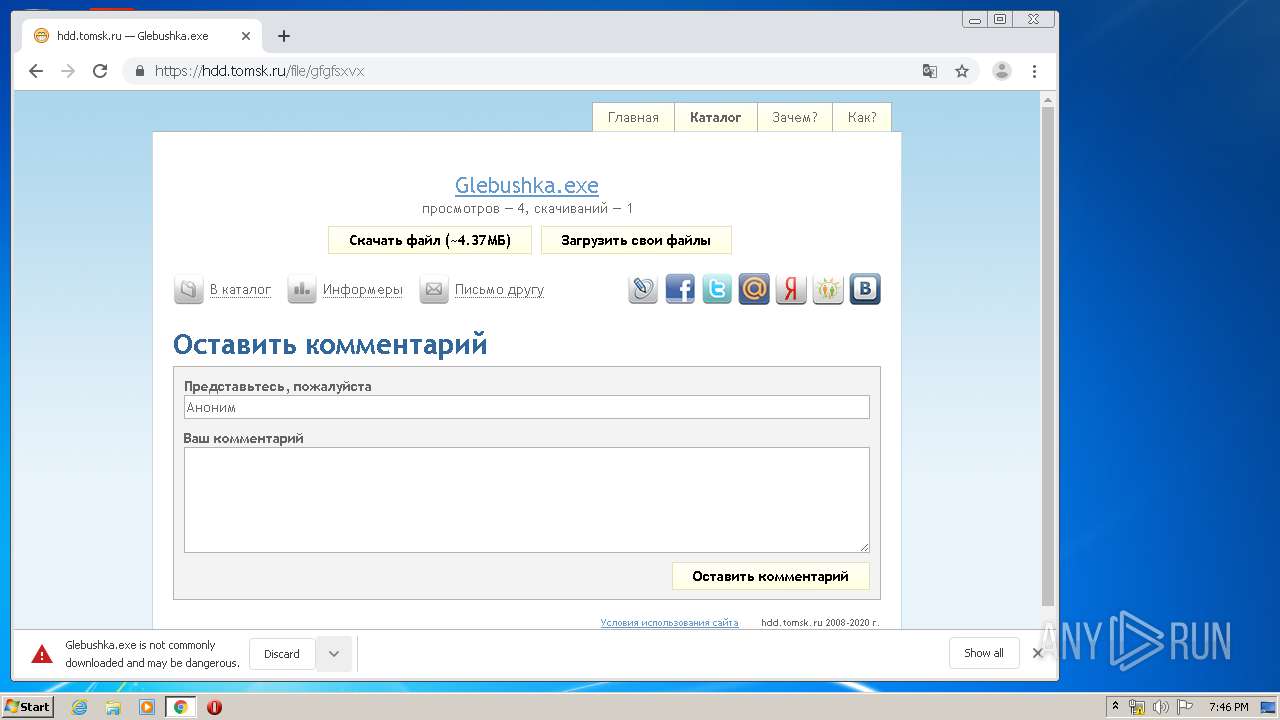Focus the 'Ваш комментарий' text area
1280x720 pixels.
click(x=527, y=500)
